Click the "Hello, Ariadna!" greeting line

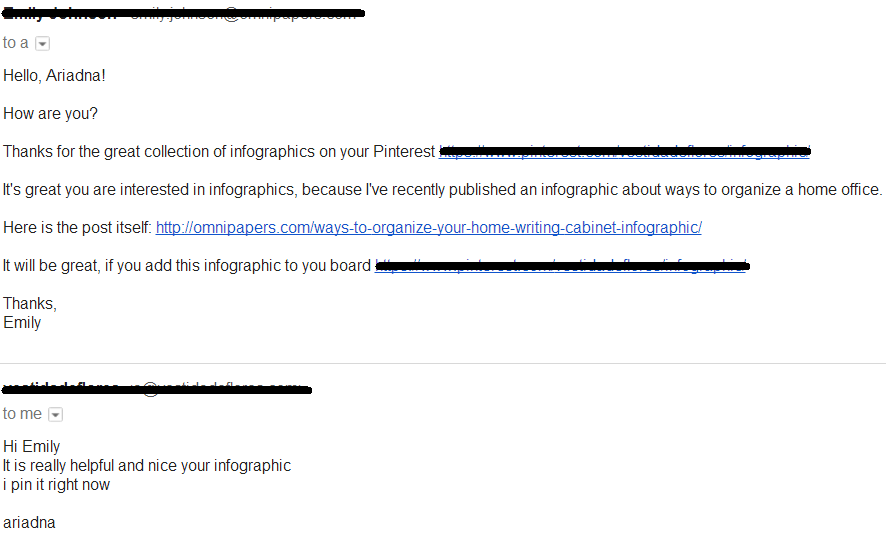point(54,76)
